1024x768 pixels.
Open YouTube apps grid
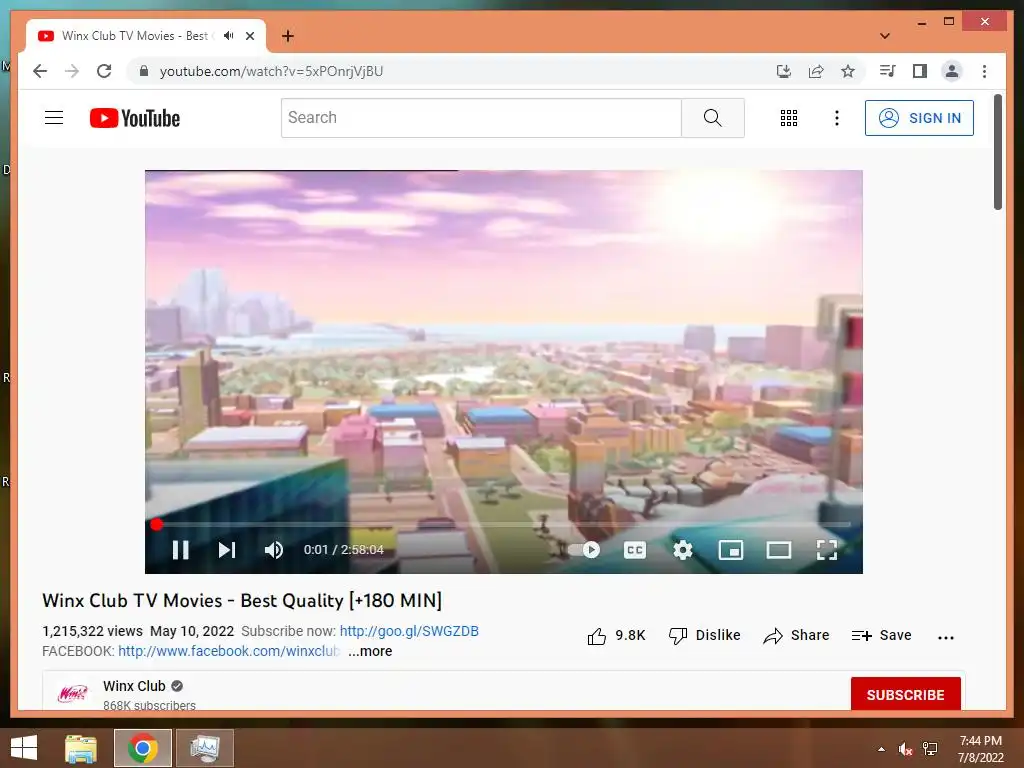tap(789, 118)
